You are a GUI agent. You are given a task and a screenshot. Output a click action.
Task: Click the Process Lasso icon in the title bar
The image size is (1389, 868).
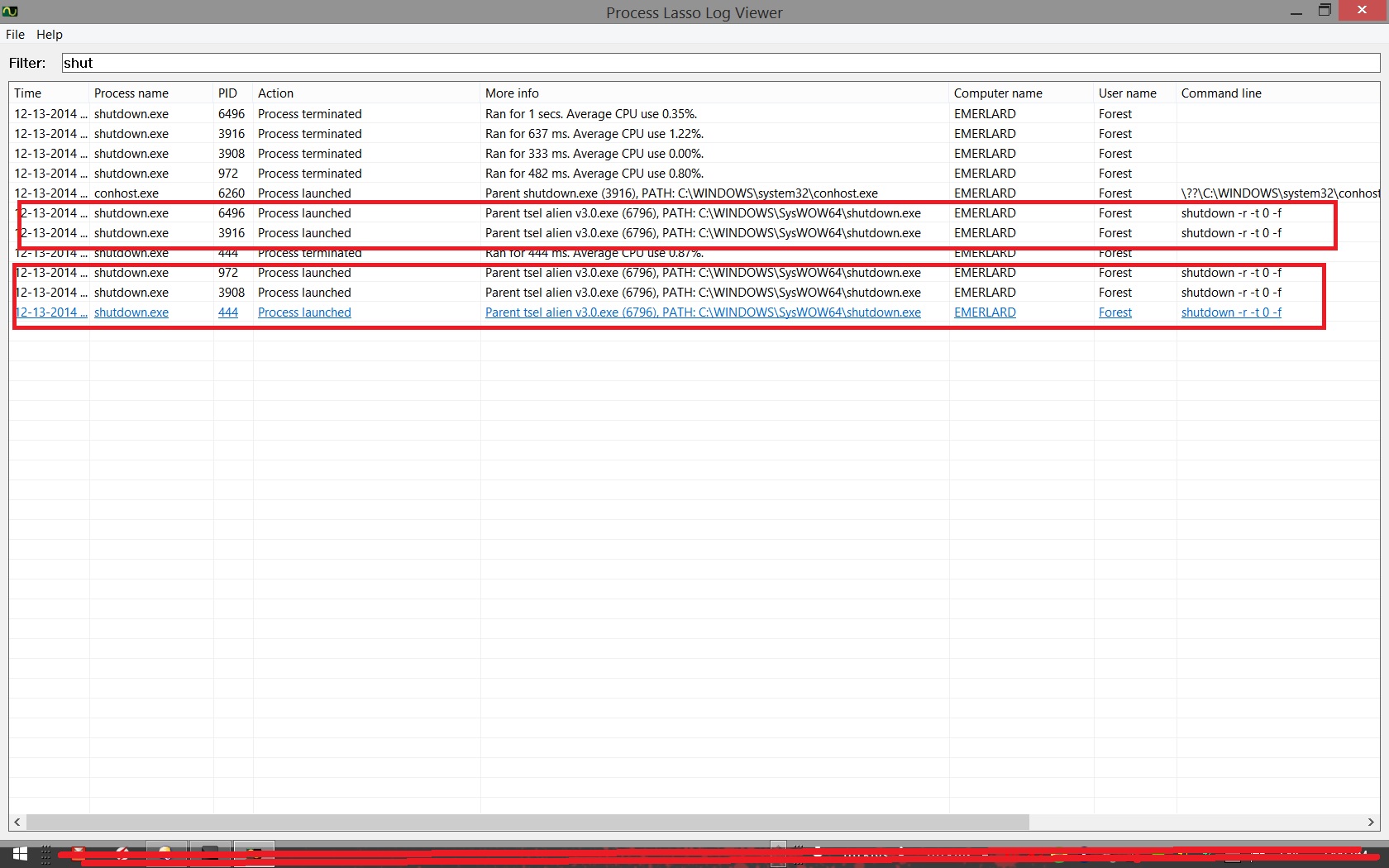click(10, 12)
